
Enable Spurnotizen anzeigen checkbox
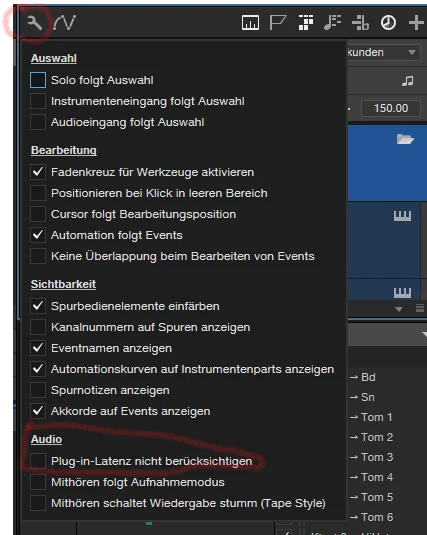pos(38,390)
